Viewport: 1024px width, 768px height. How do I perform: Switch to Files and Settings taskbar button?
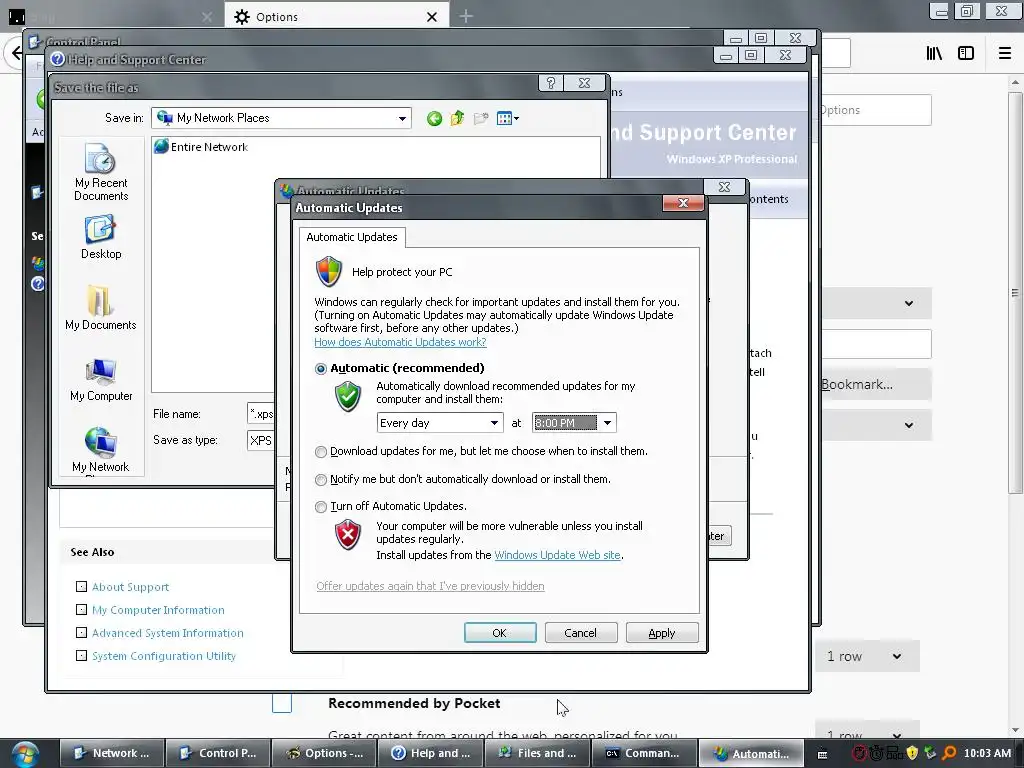pyautogui.click(x=537, y=753)
